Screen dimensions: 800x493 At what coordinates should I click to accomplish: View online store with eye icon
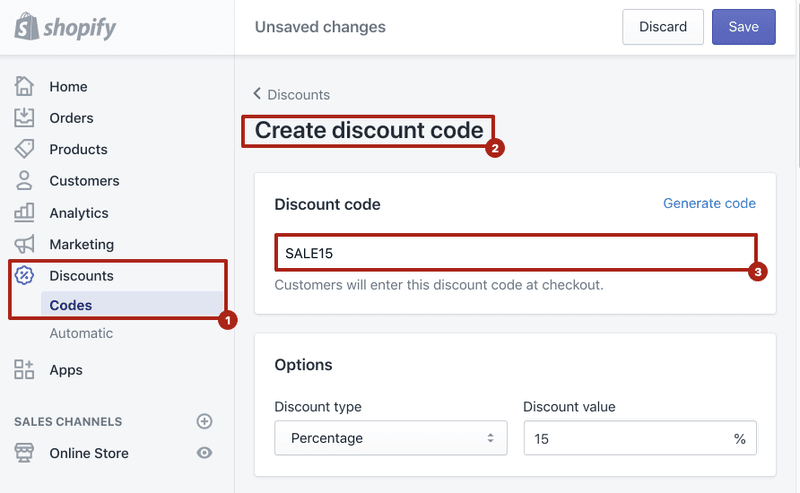pos(205,453)
